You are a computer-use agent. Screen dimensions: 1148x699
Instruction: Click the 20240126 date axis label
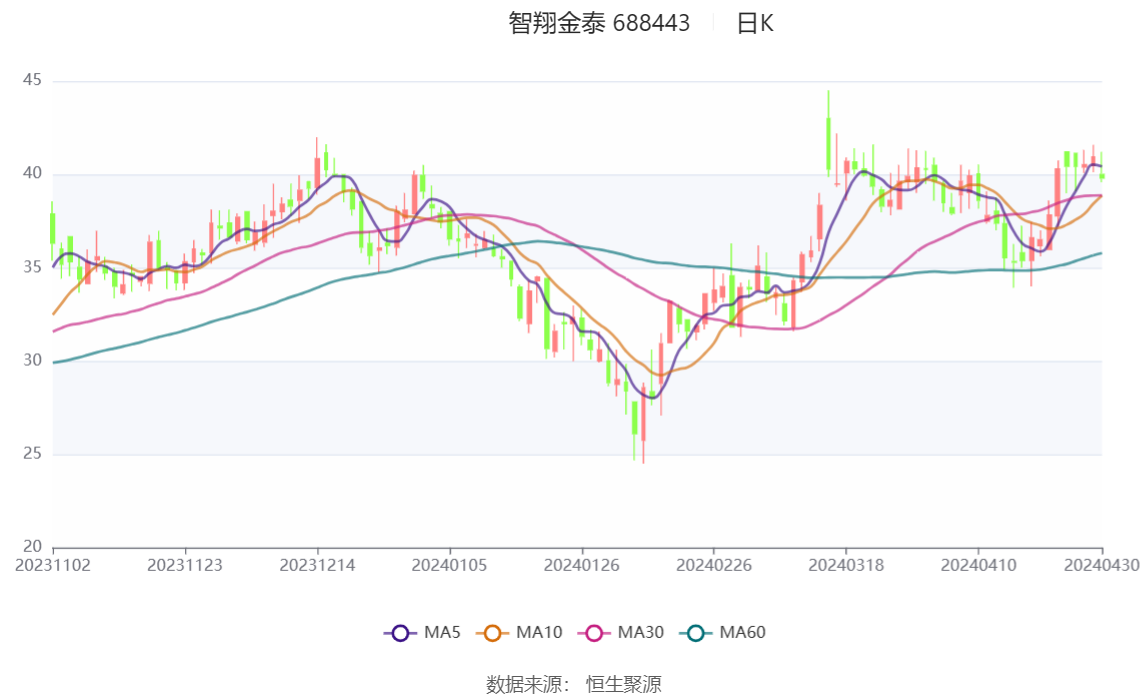coord(582,565)
